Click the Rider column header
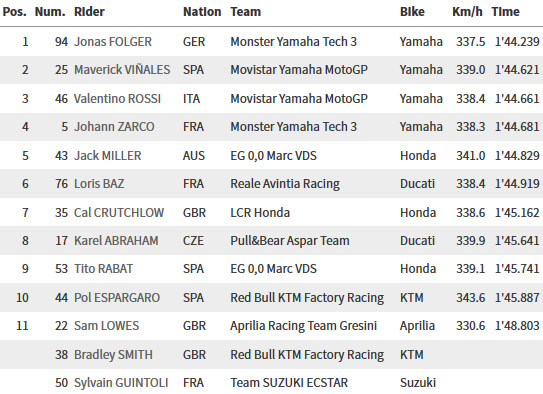Image resolution: width=543 pixels, height=394 pixels. pos(89,12)
